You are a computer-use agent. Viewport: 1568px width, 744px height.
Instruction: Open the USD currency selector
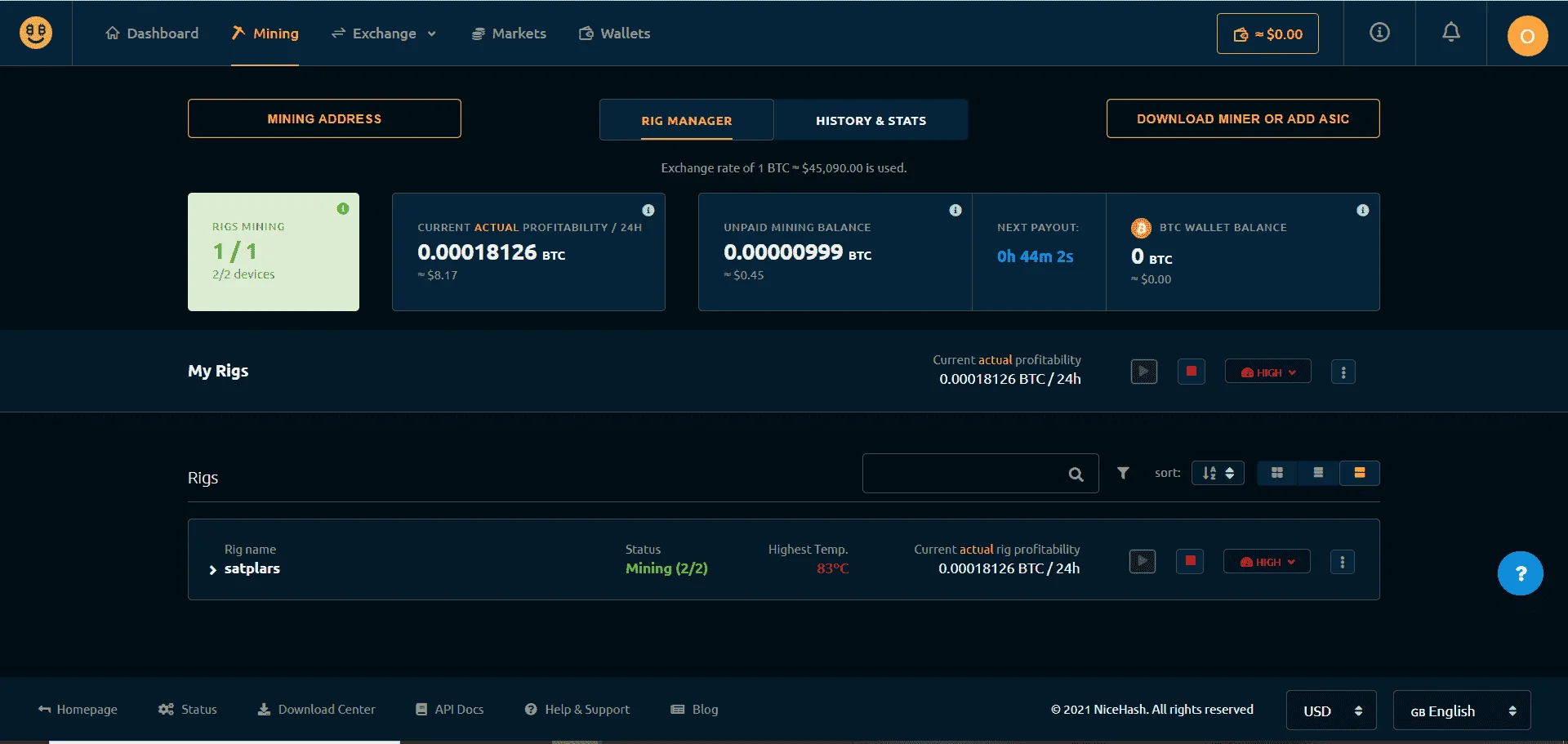pyautogui.click(x=1331, y=711)
